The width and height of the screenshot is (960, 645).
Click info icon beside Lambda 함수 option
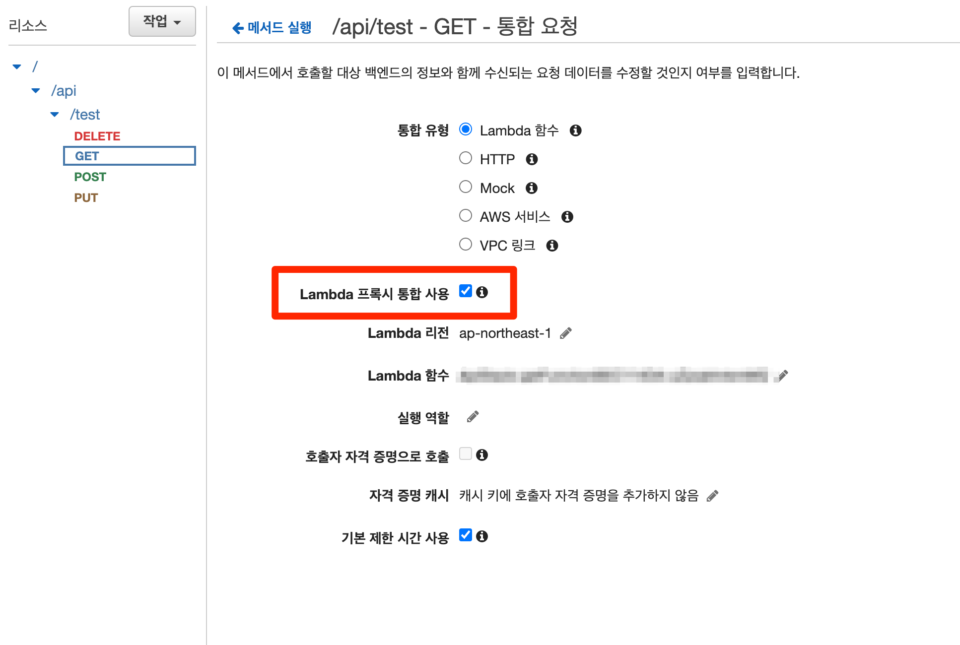click(576, 130)
